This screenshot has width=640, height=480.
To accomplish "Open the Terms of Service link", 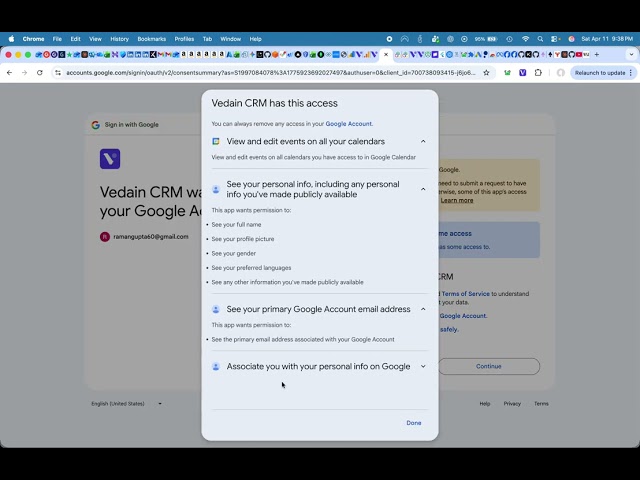I will 465,294.
